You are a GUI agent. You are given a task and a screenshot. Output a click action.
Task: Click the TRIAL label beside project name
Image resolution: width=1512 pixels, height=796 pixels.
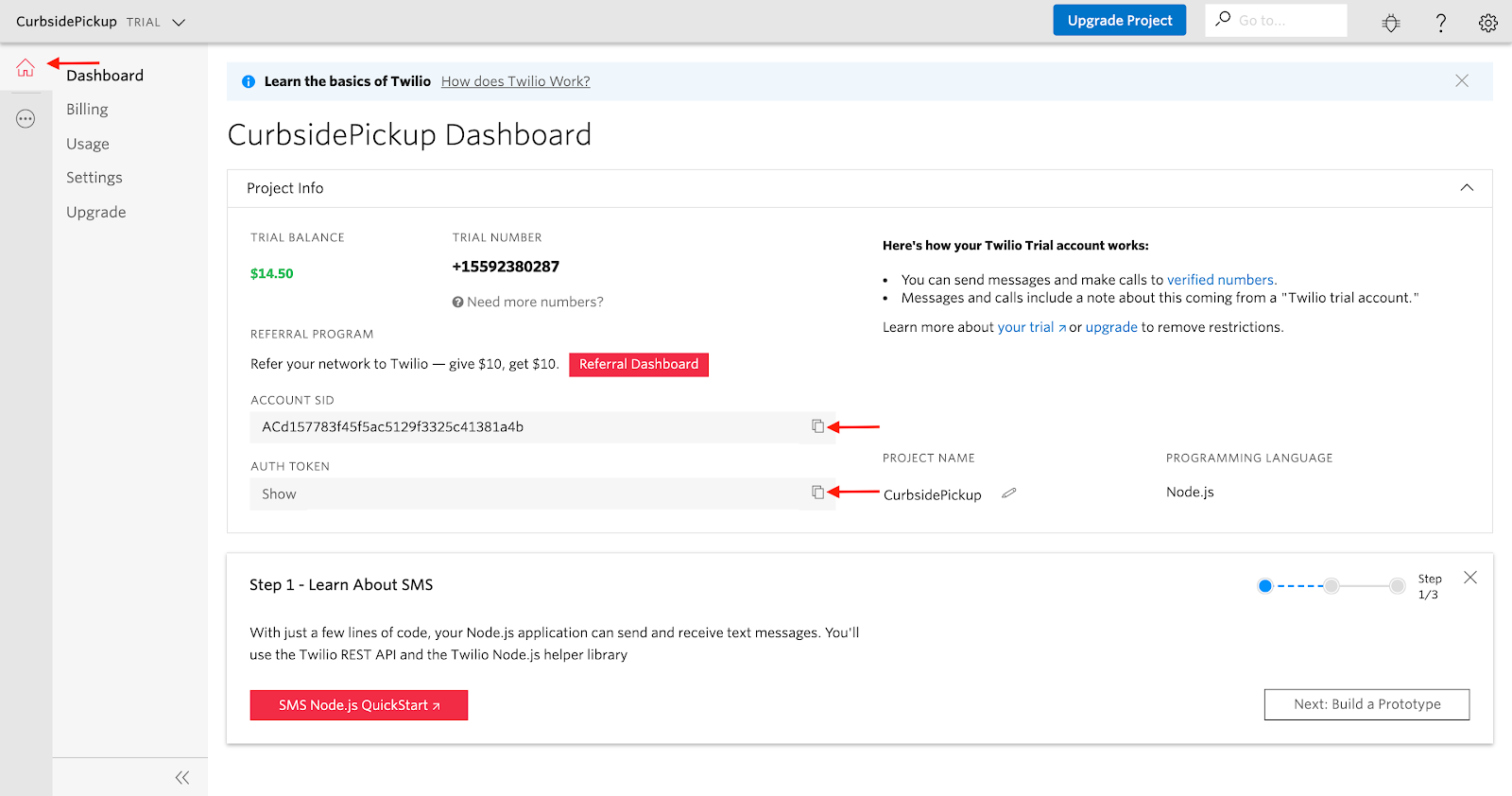tap(144, 23)
